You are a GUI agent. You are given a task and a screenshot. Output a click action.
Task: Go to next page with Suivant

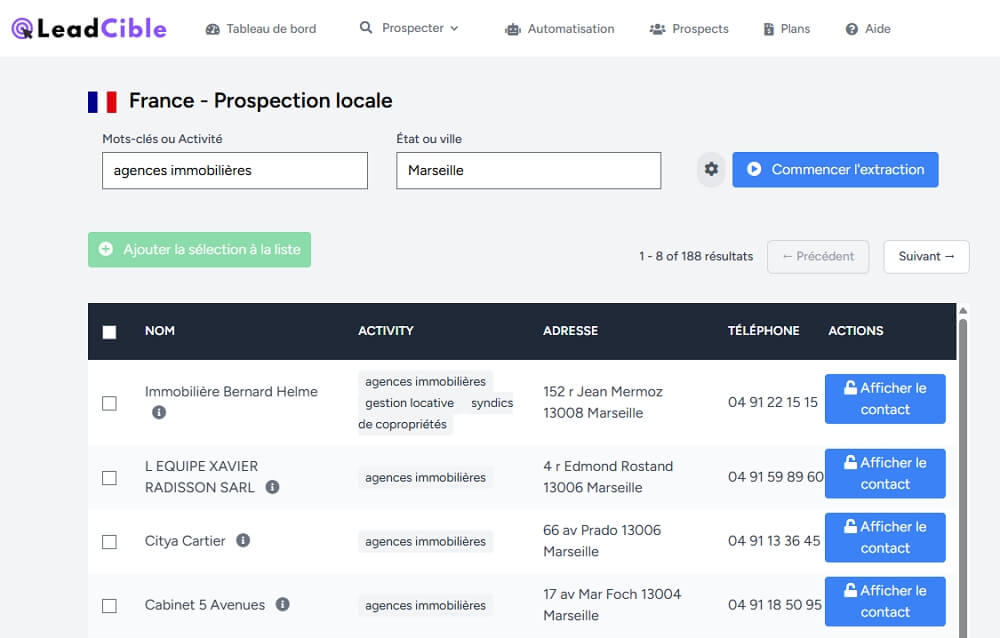pos(925,256)
